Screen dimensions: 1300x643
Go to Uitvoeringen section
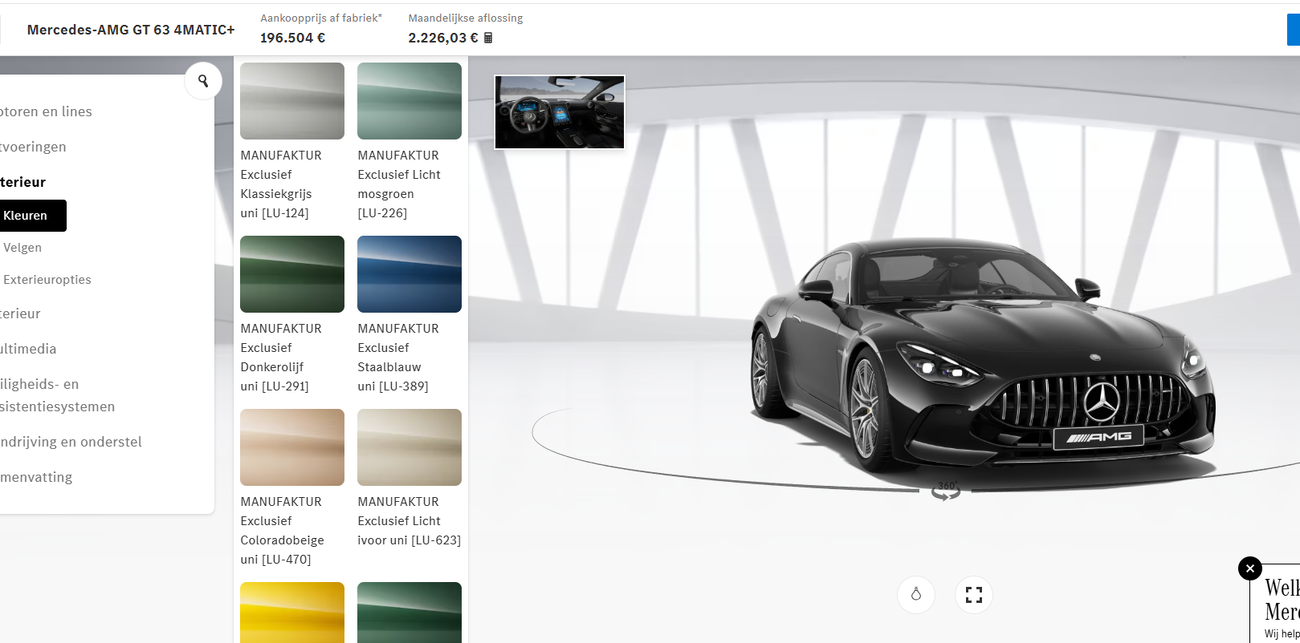(33, 146)
